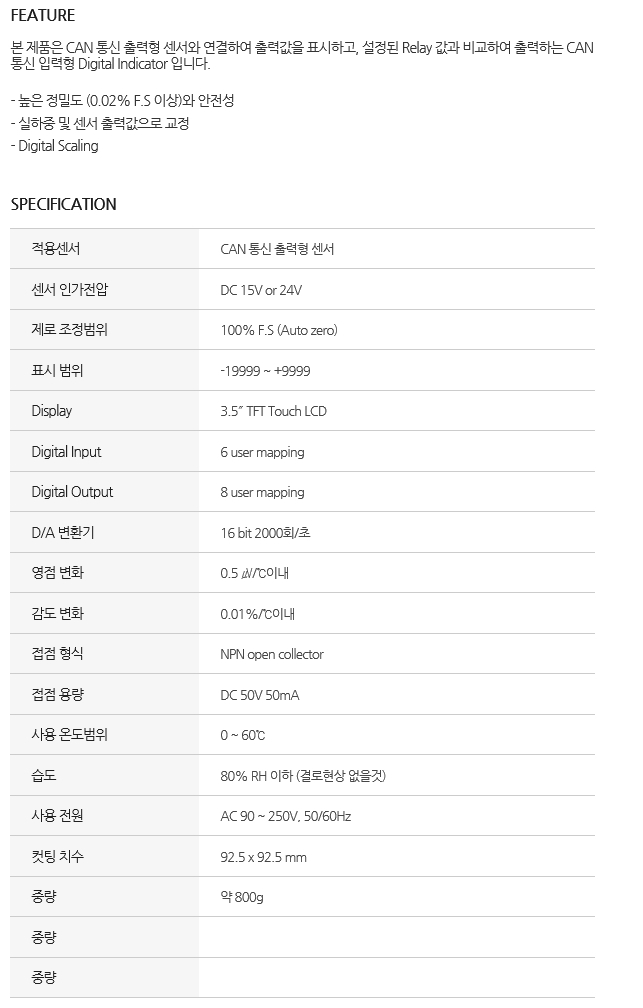
Task: Click the Digital Scaling feature line
Action: click(x=55, y=146)
